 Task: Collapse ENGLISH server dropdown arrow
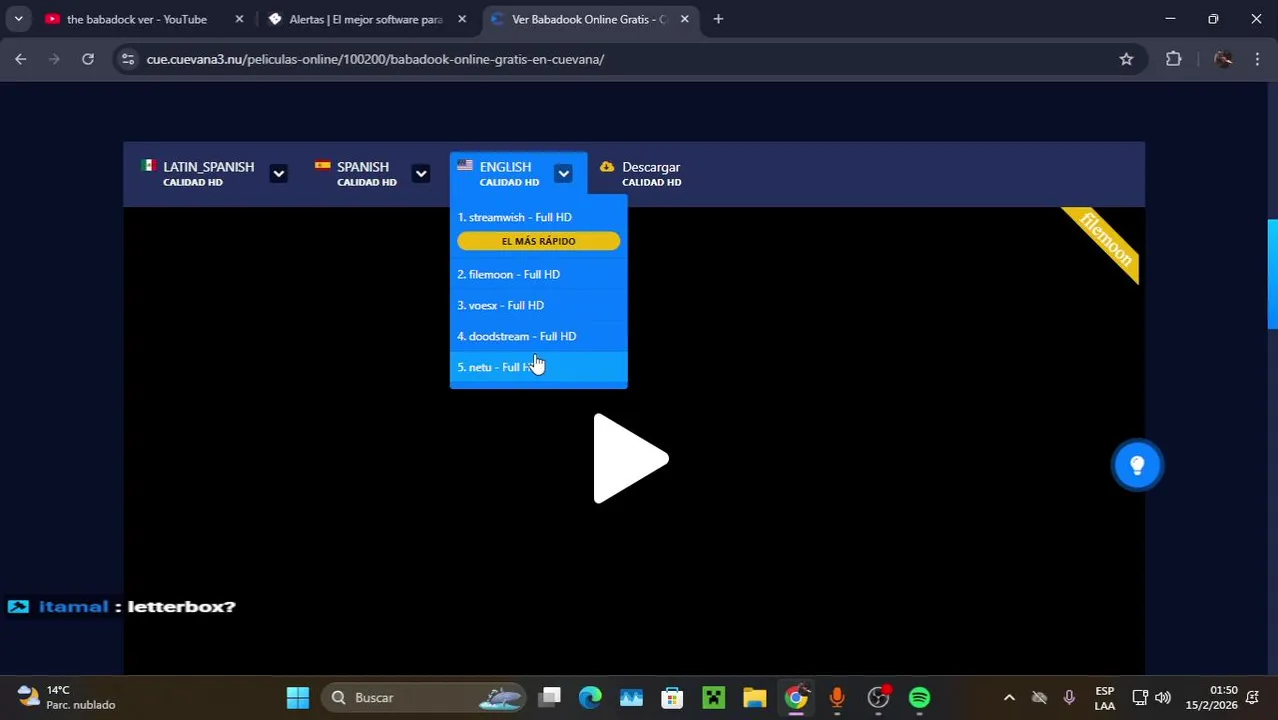pos(563,174)
